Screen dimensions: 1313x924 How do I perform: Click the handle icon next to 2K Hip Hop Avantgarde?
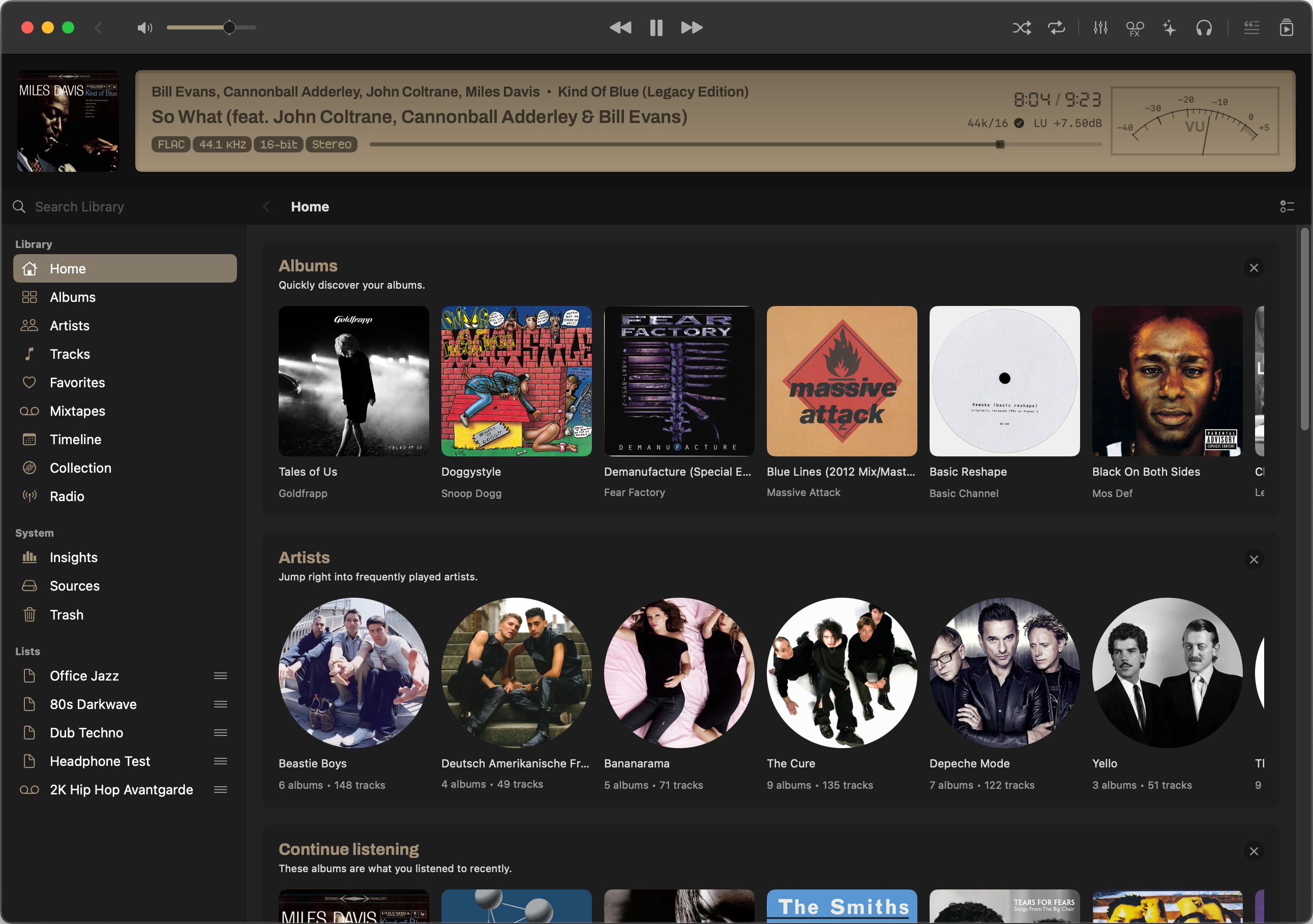221,790
